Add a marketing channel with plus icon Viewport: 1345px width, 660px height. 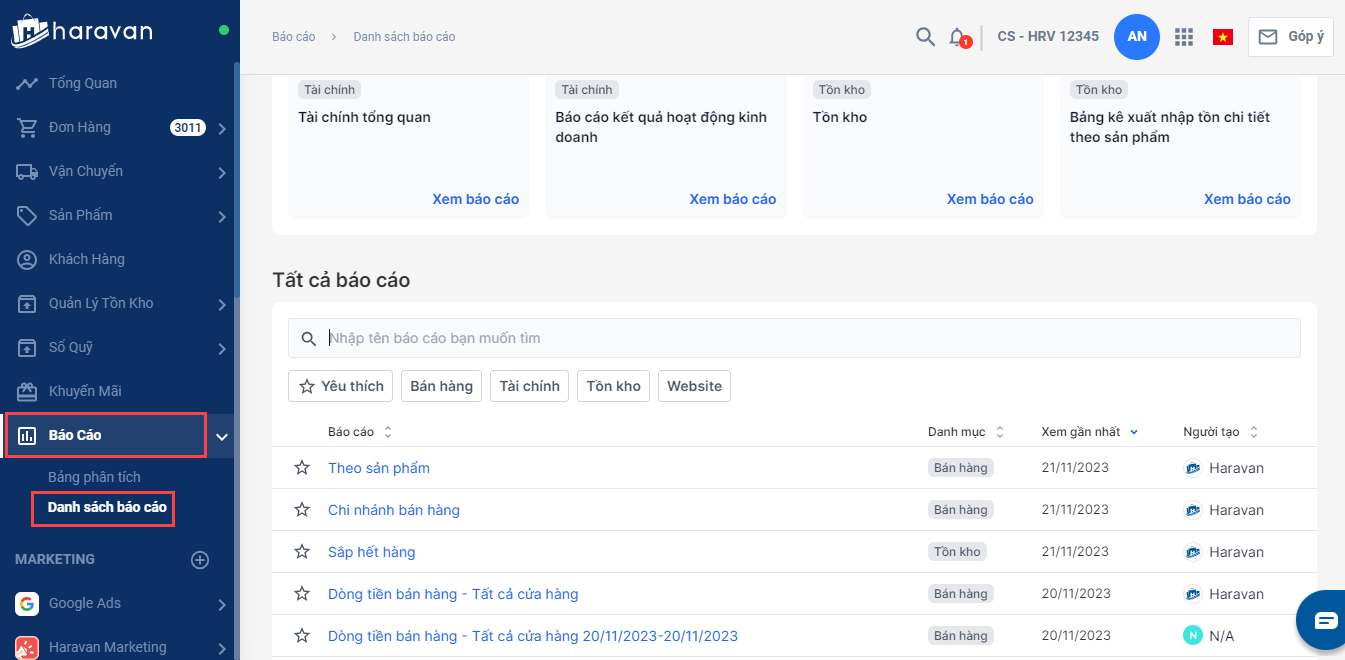tap(200, 560)
